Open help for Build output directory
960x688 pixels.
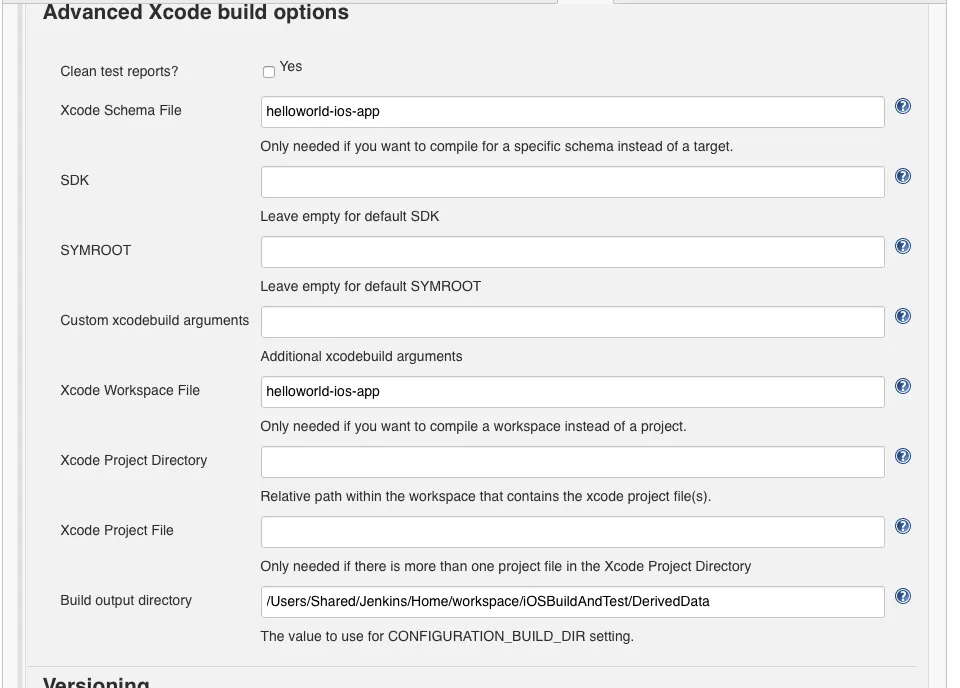point(902,596)
